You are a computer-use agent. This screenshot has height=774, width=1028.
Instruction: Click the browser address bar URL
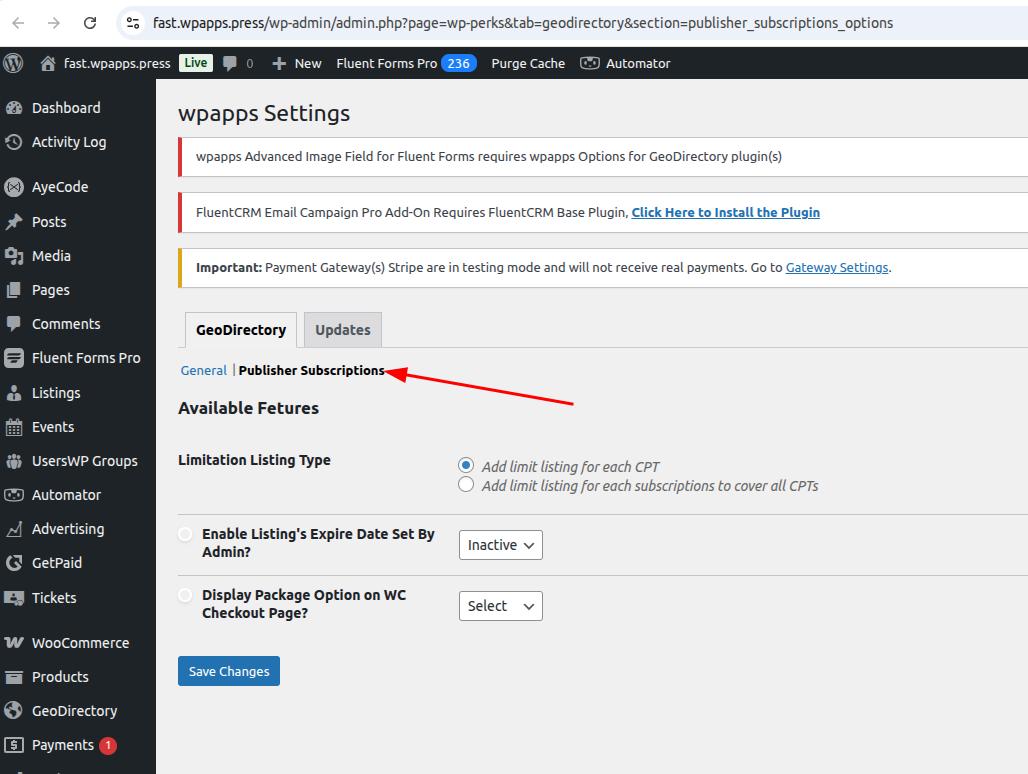[522, 22]
